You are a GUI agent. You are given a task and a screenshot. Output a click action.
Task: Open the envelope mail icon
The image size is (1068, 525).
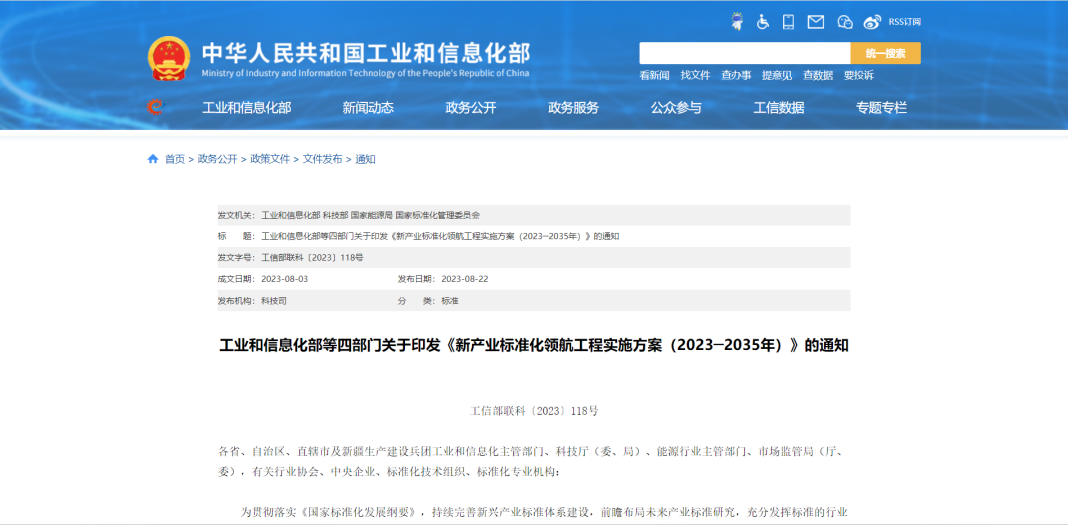pyautogui.click(x=815, y=22)
